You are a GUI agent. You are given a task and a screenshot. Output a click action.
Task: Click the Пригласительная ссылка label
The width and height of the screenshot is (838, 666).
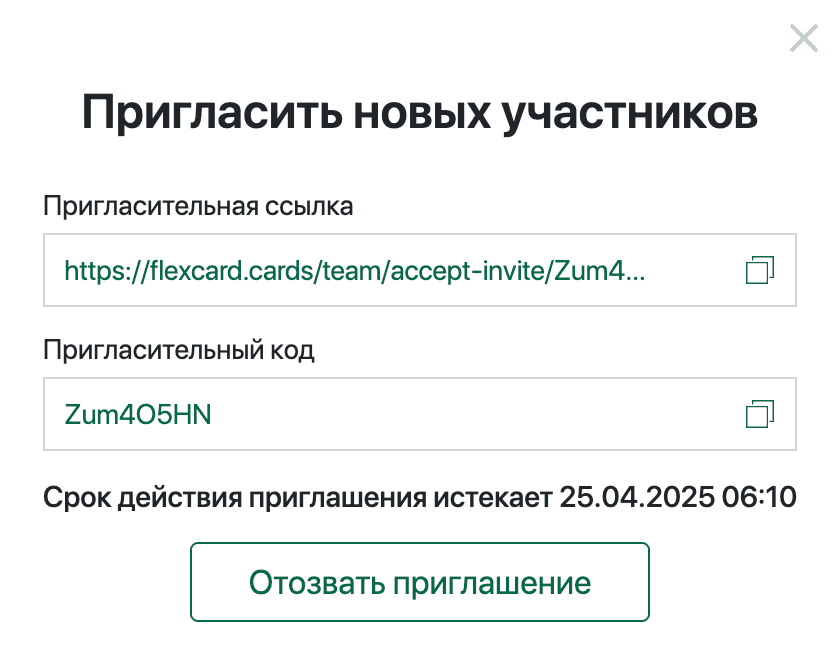click(198, 206)
